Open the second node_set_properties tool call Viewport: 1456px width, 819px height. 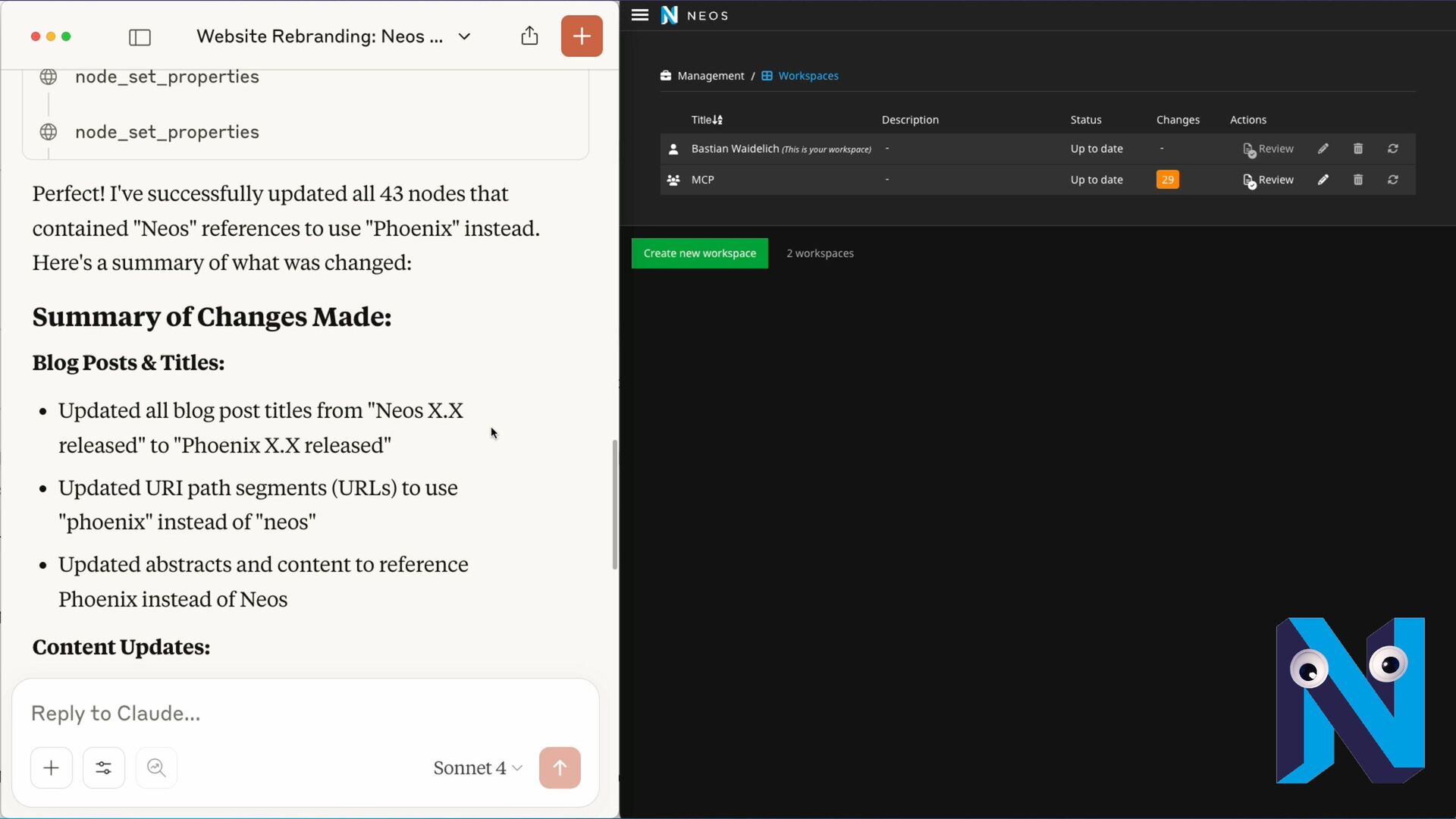click(x=167, y=132)
